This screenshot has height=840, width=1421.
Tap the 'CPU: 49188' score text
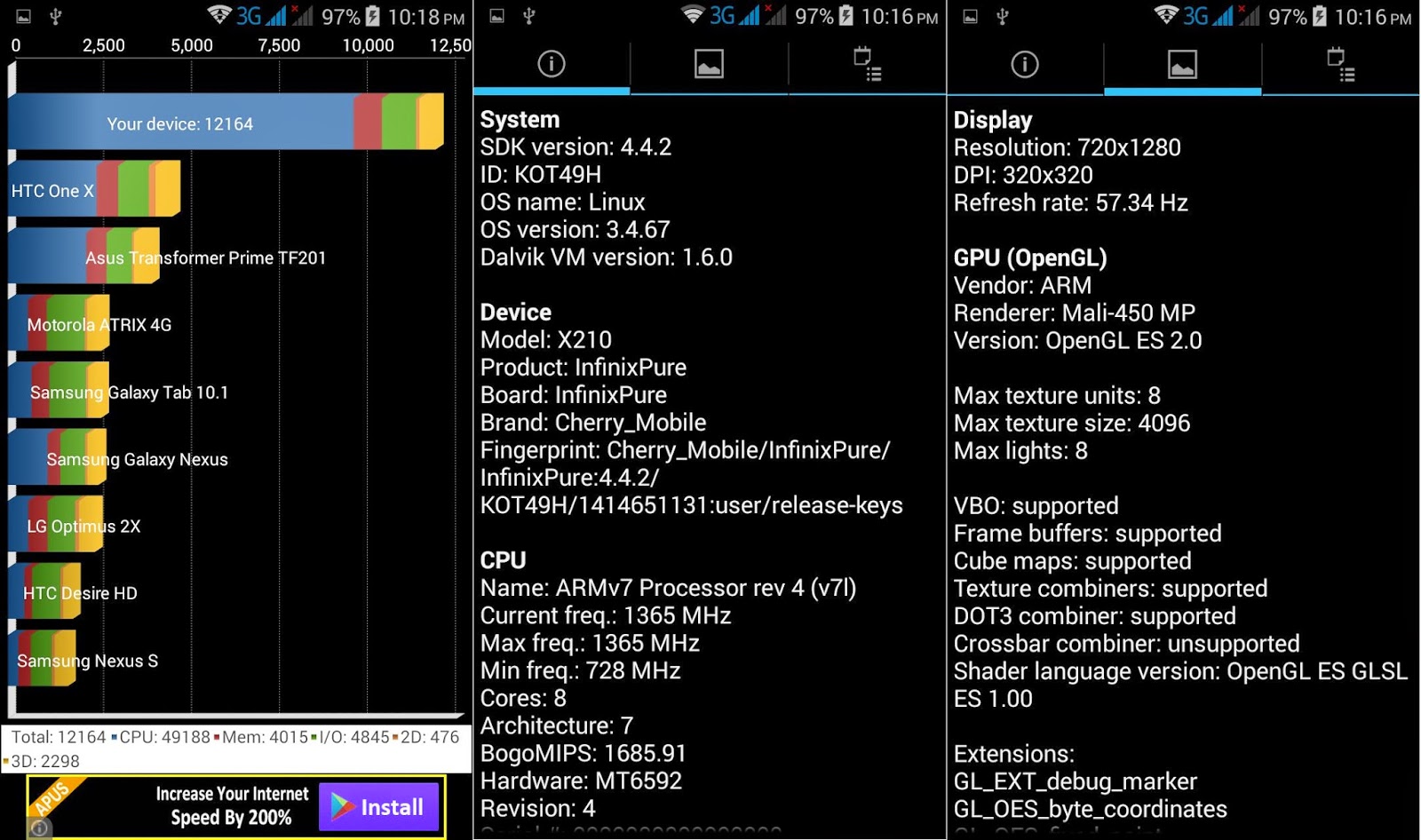[x=165, y=737]
